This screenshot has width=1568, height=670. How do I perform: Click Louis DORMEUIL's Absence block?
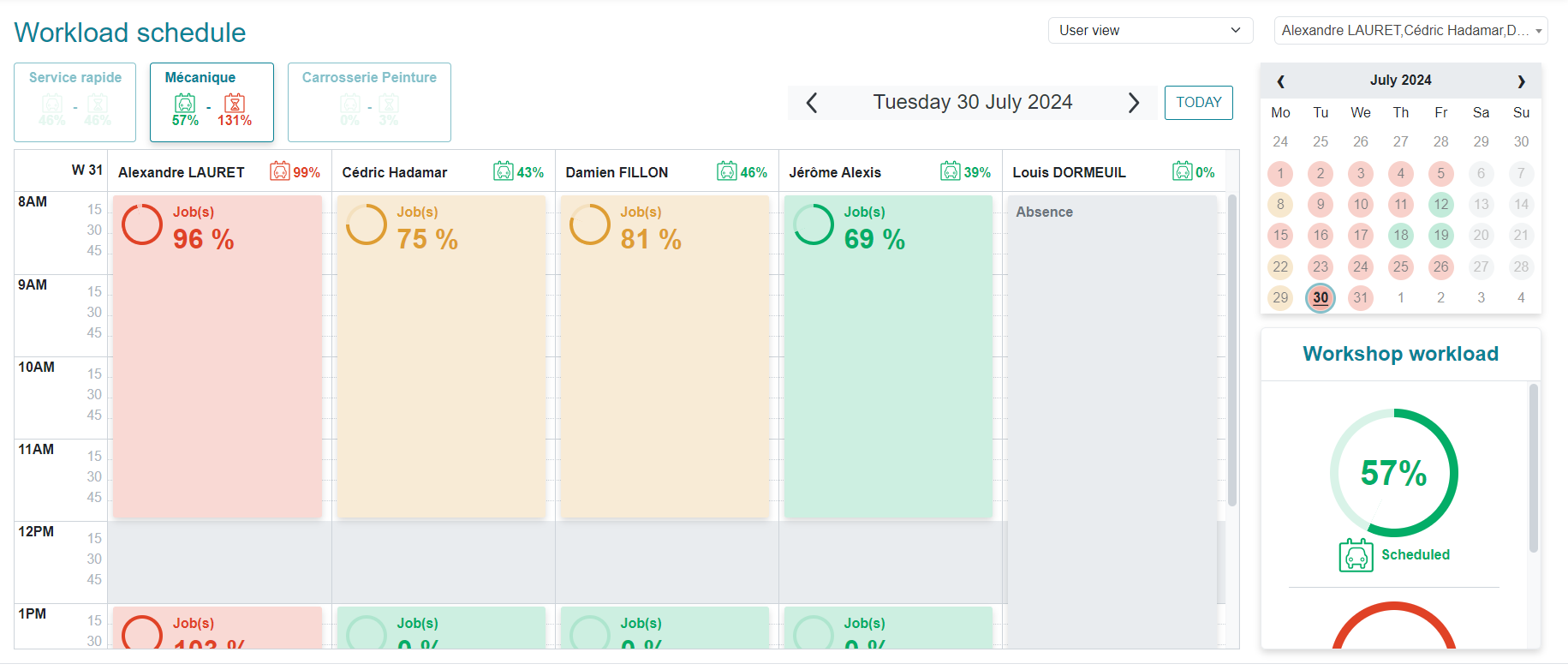click(x=1112, y=422)
